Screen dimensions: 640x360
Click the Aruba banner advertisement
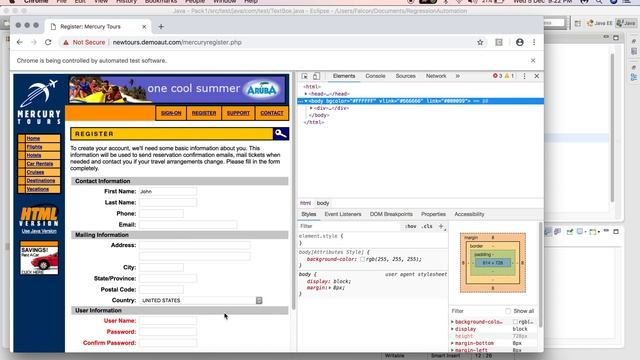coord(177,89)
